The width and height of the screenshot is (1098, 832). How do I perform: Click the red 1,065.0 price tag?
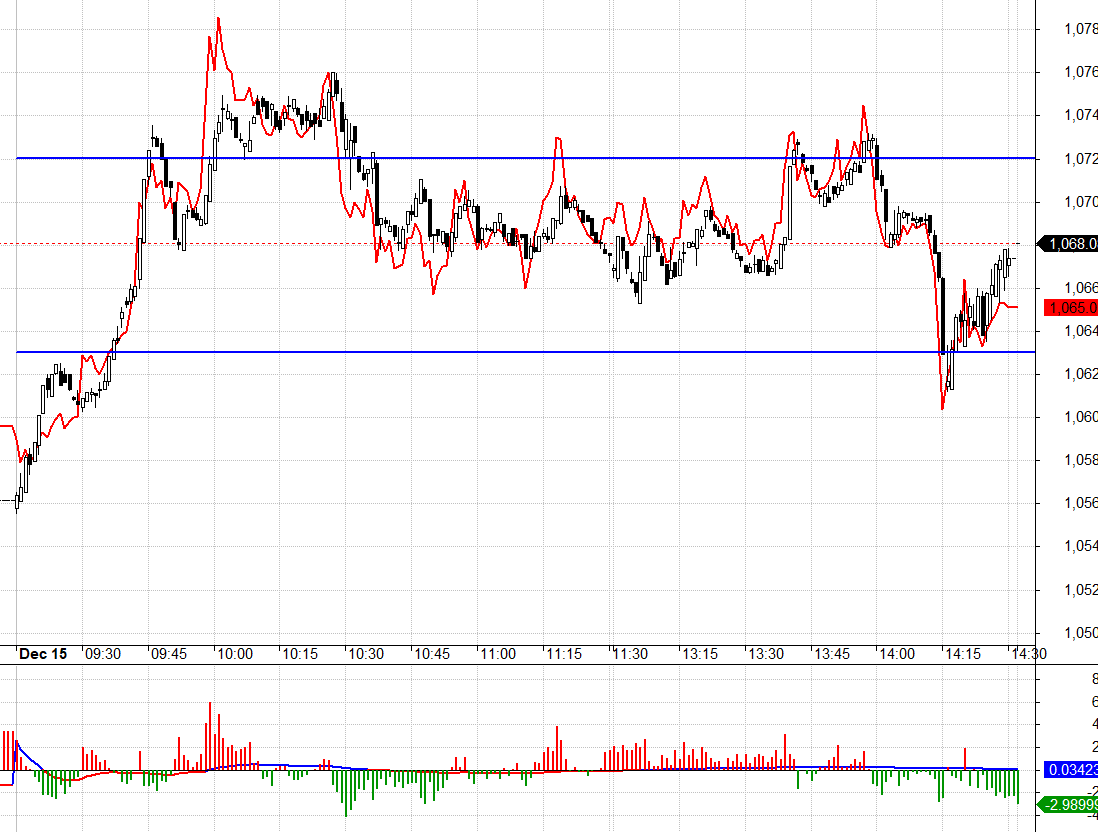(1070, 308)
